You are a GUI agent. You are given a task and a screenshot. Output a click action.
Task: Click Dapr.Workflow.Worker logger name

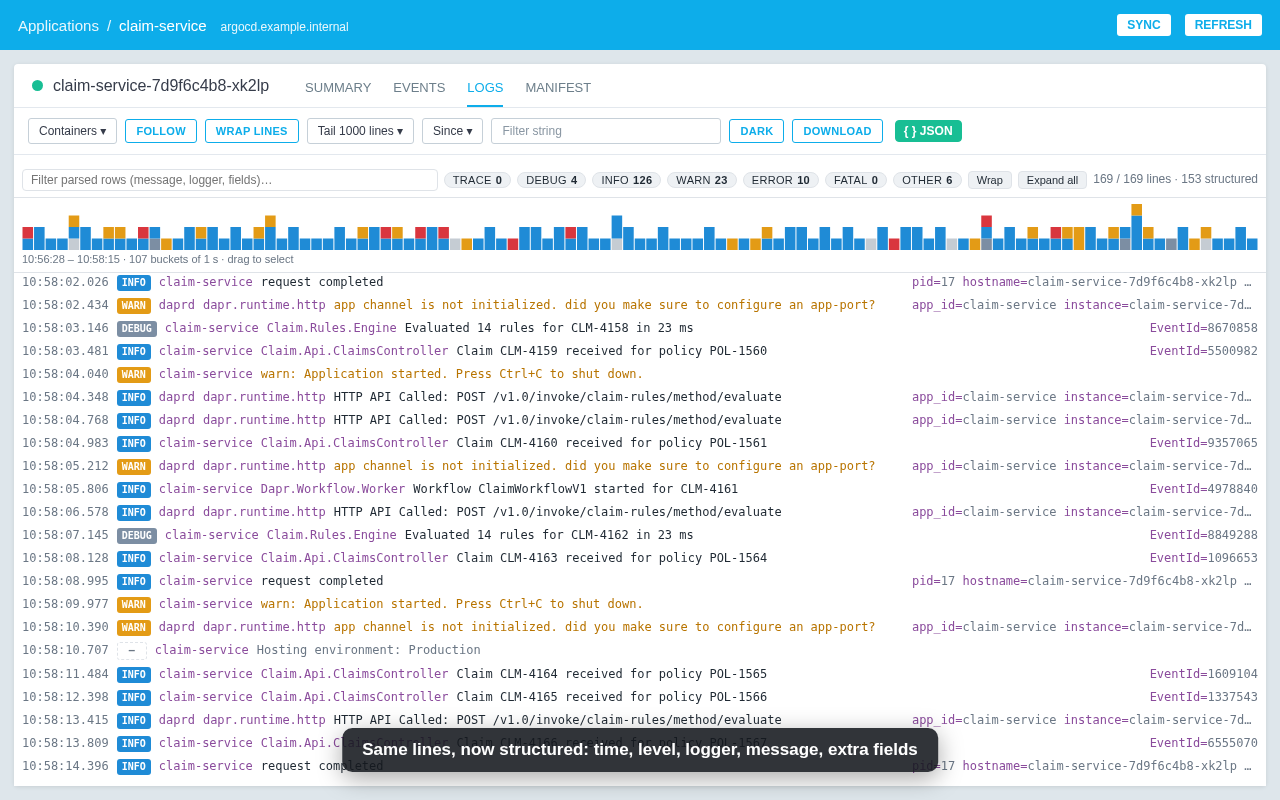(333, 489)
